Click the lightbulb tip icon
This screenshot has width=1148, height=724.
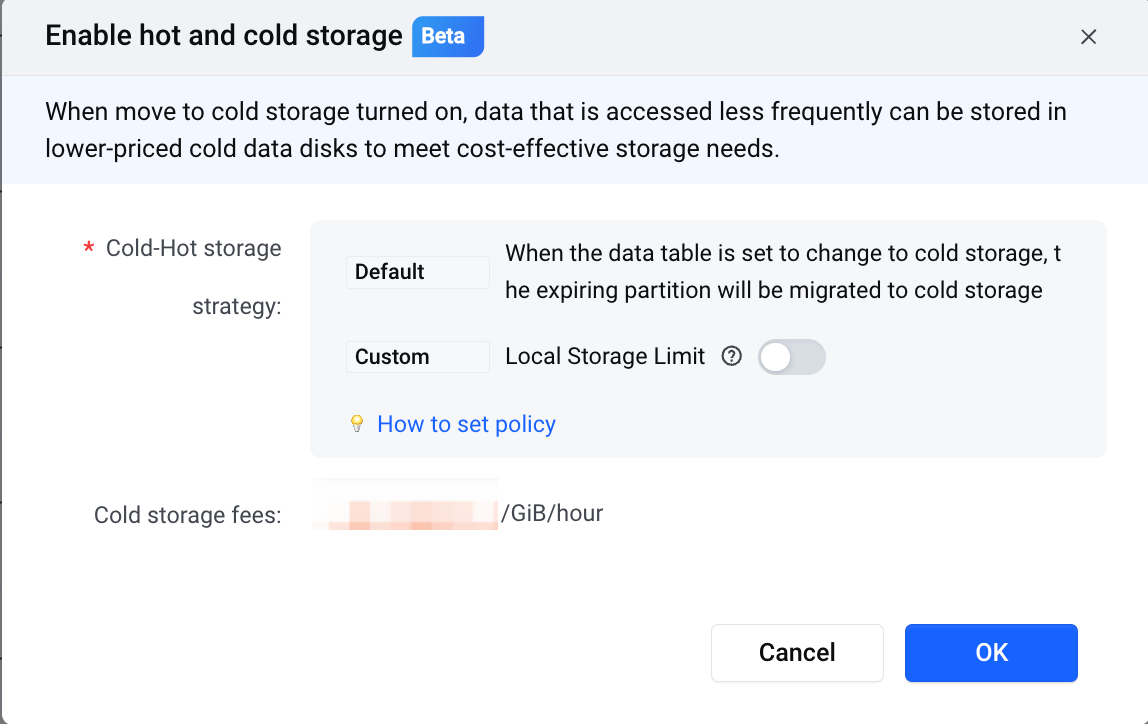(x=357, y=424)
